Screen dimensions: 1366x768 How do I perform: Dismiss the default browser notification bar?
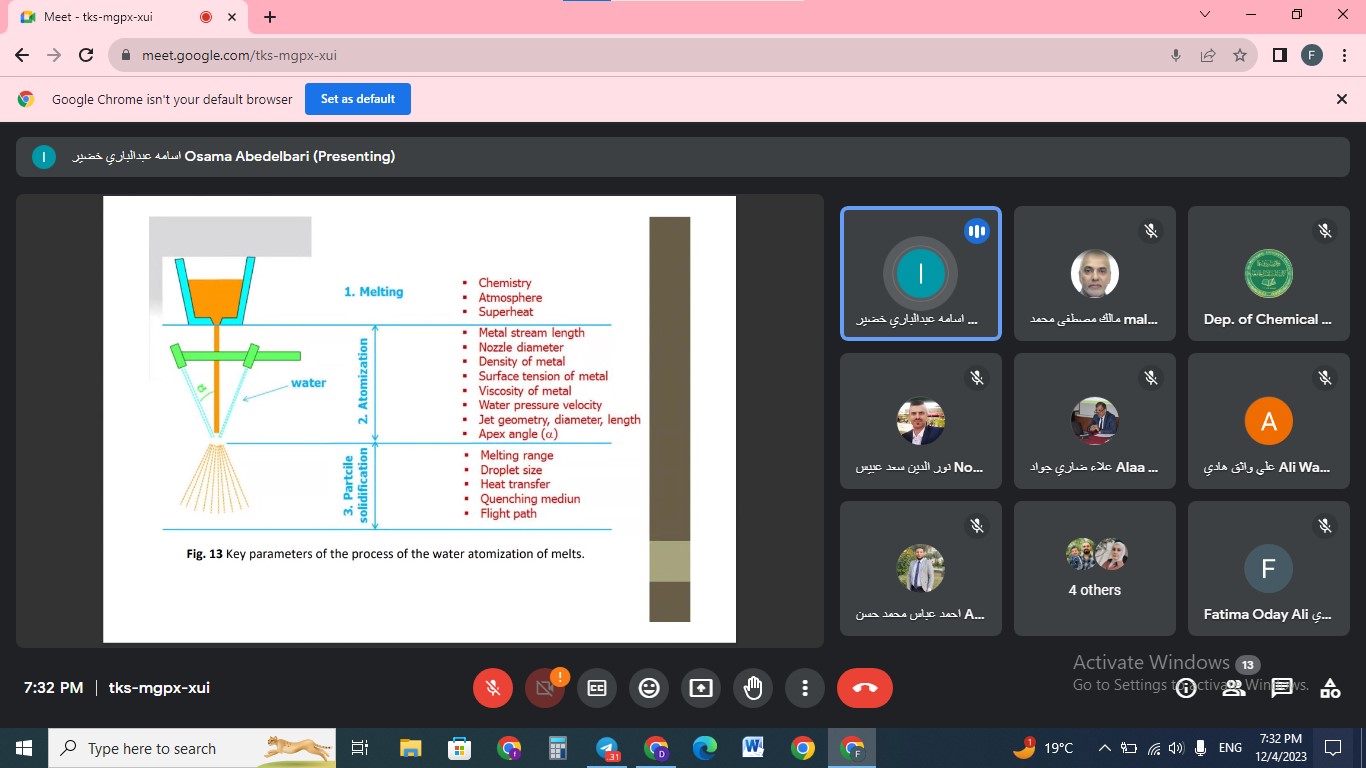[1342, 99]
